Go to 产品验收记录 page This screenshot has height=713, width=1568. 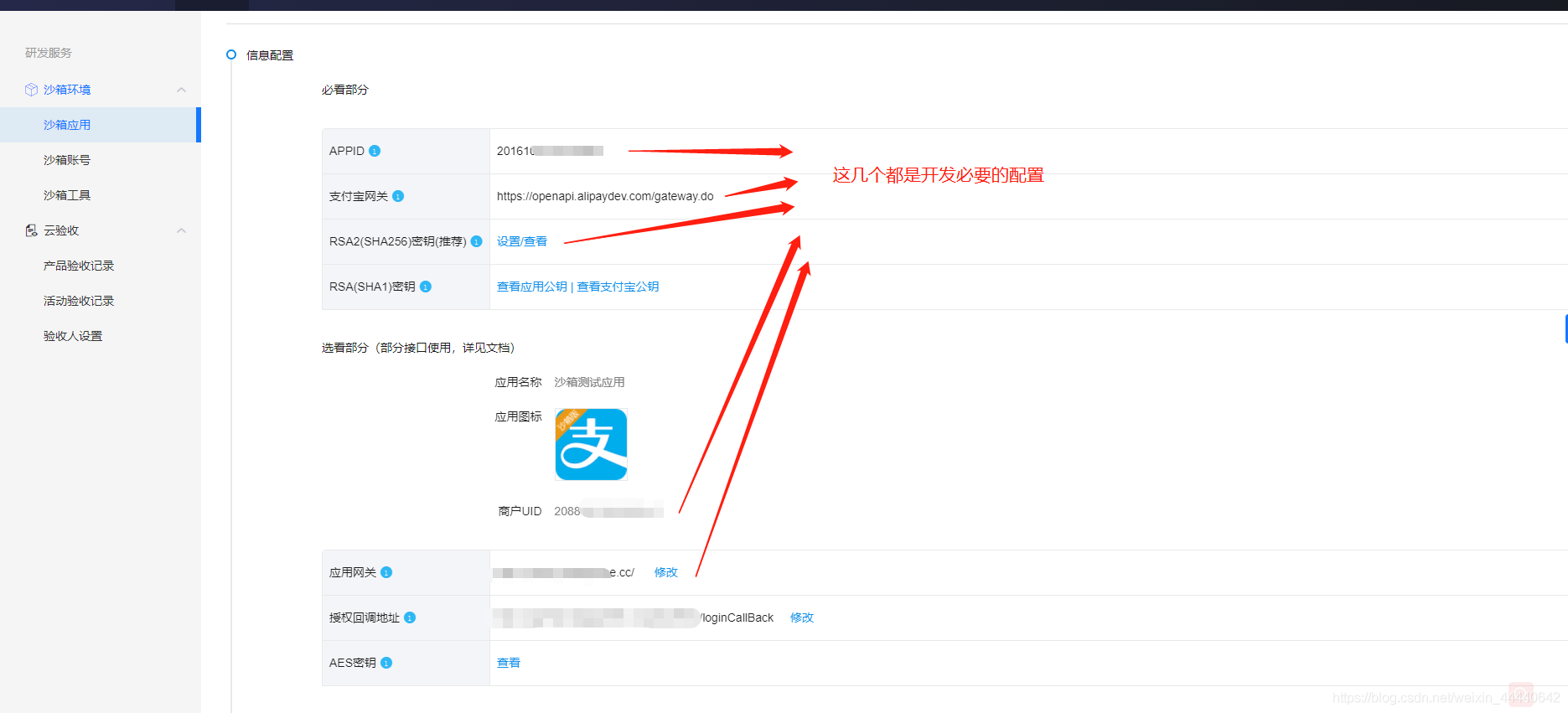pos(79,266)
